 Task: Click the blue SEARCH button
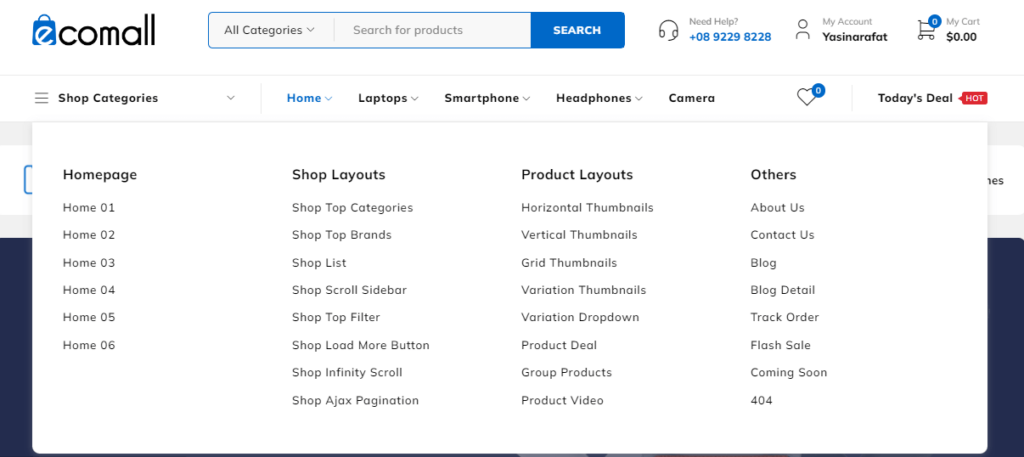pyautogui.click(x=577, y=30)
